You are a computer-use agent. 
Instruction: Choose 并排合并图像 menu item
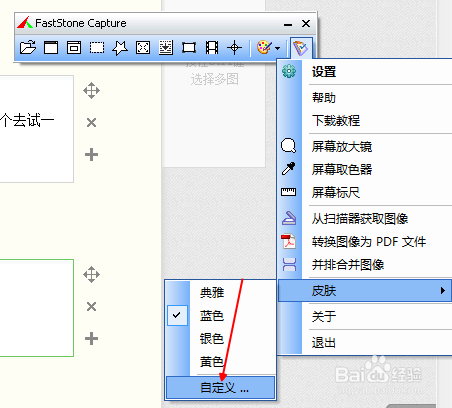point(365,265)
